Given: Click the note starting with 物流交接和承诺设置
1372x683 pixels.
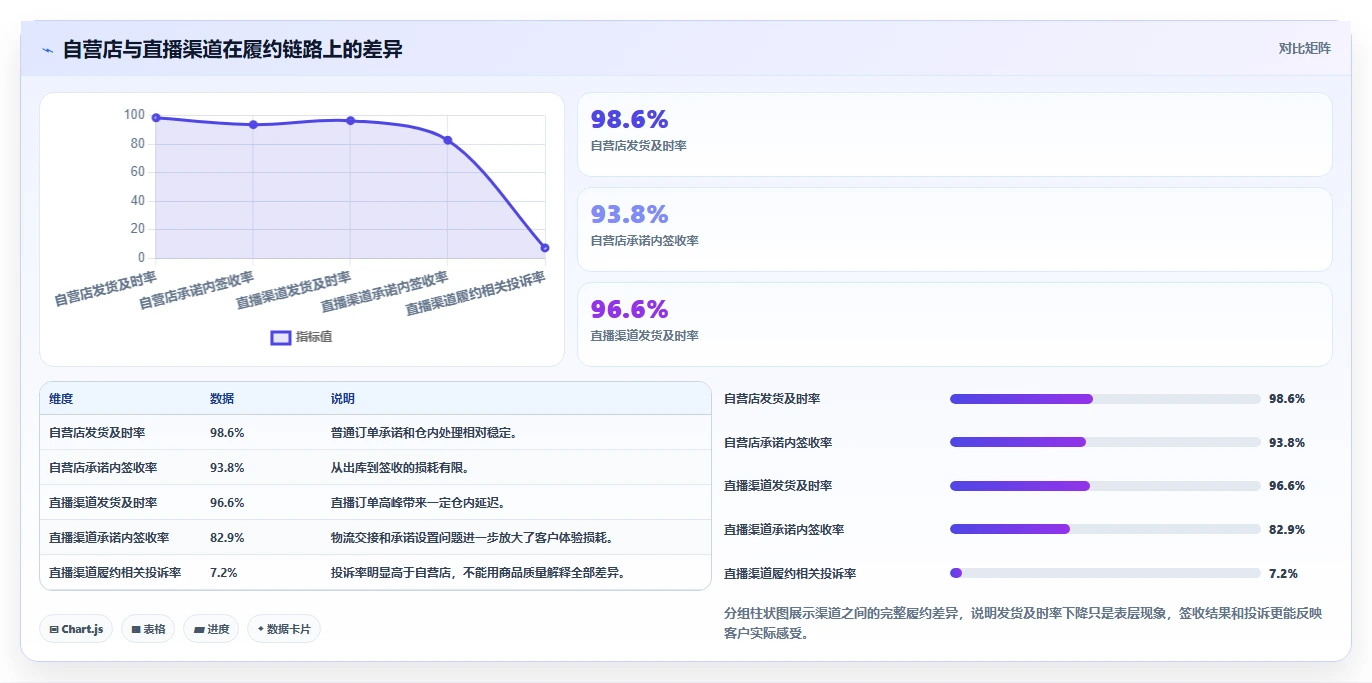Looking at the screenshot, I should point(472,538).
